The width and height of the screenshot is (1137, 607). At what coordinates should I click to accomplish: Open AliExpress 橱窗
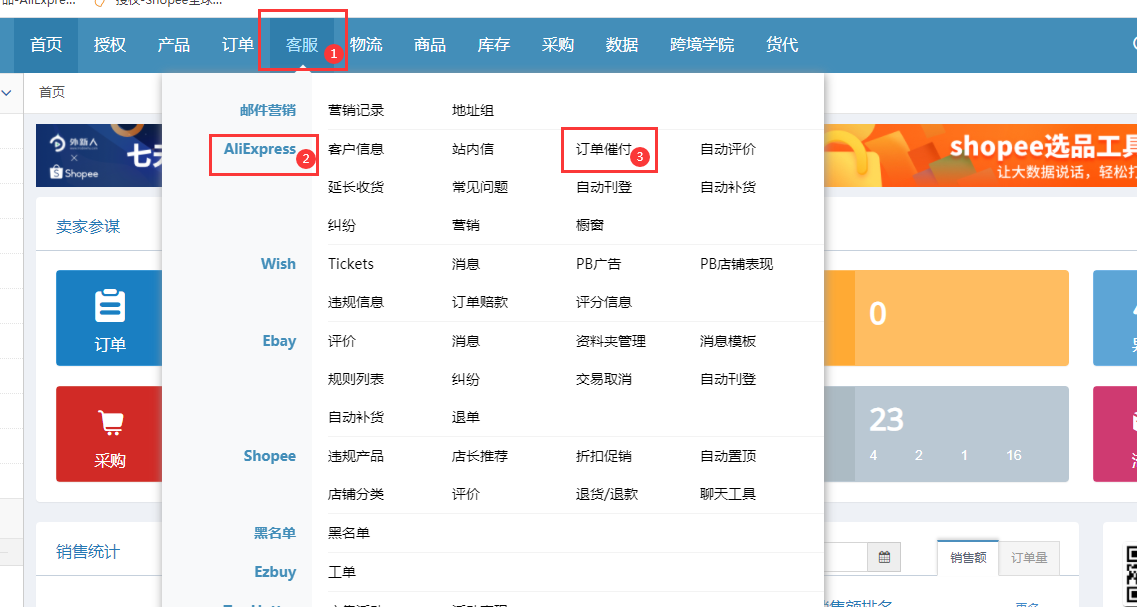[590, 226]
